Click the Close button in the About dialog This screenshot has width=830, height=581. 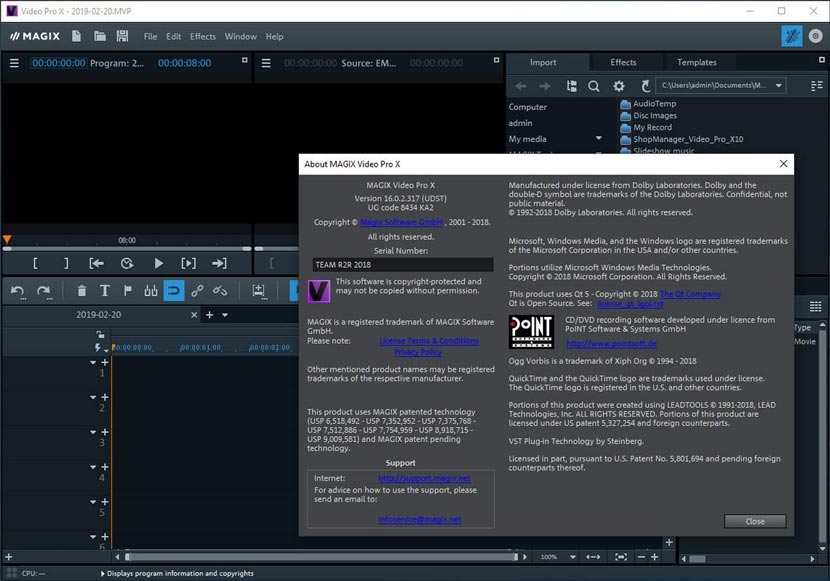tap(755, 521)
